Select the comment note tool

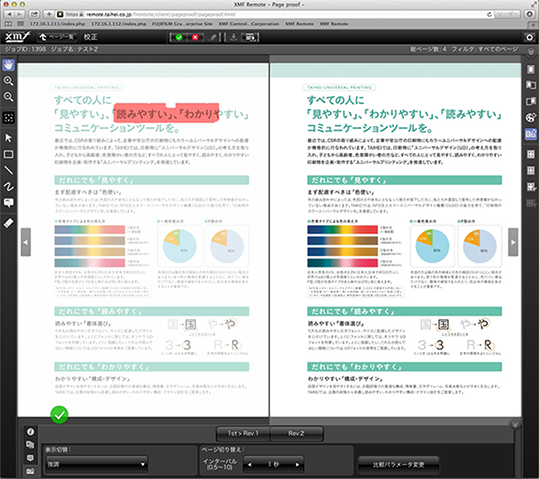(9, 203)
